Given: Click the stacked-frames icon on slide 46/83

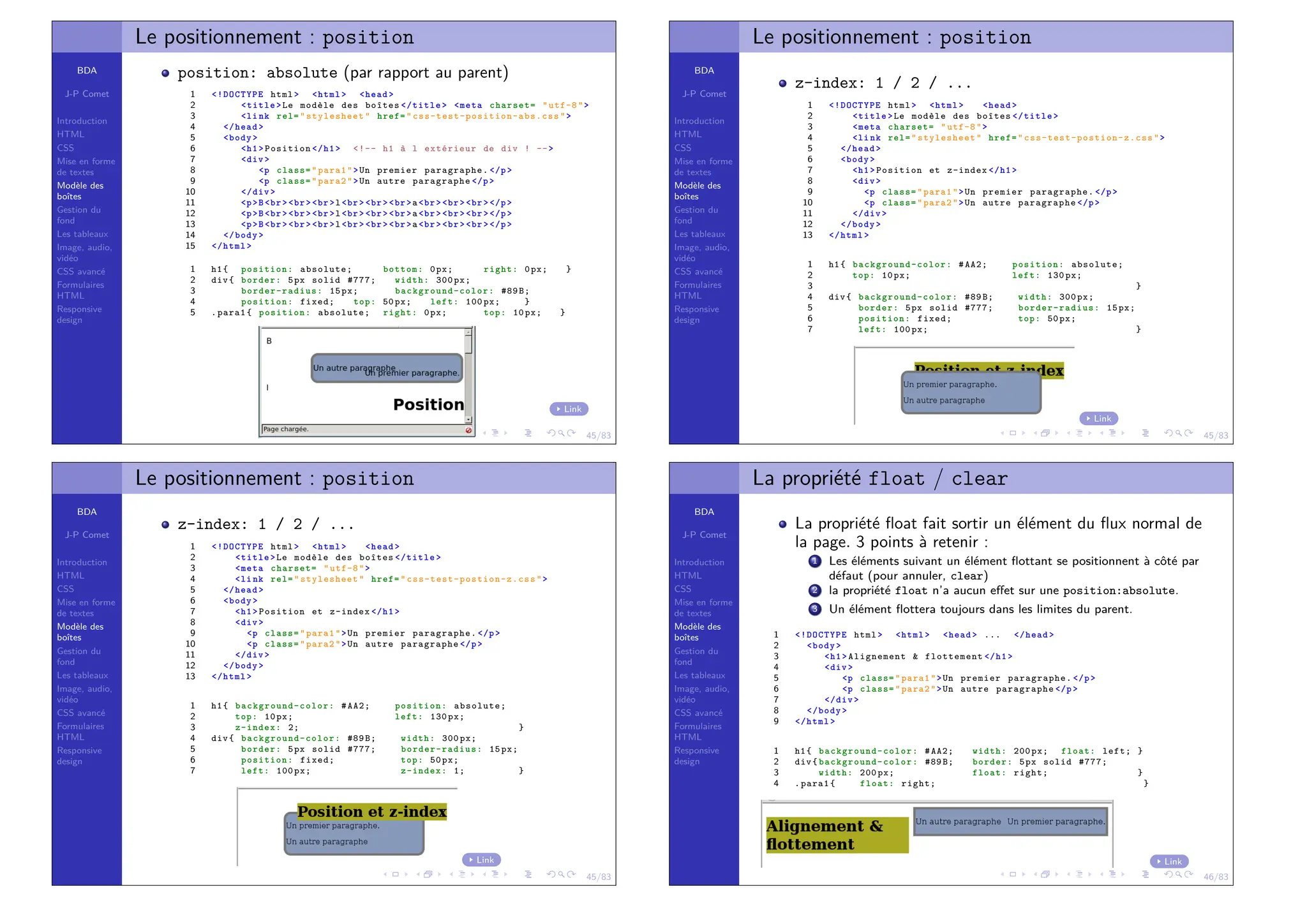Looking at the screenshot, I should 1045,874.
